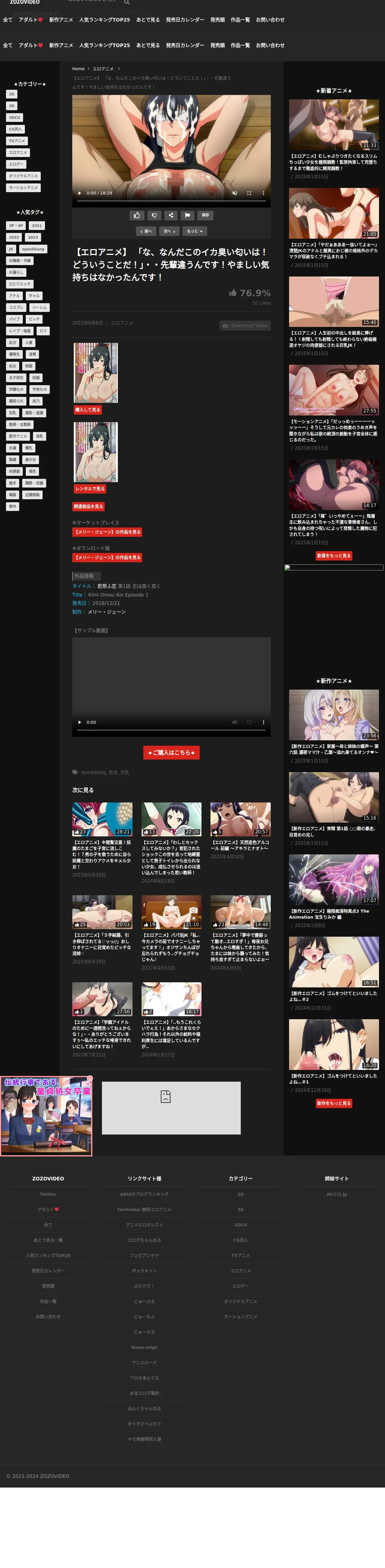Click the red 購入して見る button
The width and height of the screenshot is (385, 1568).
88,410
